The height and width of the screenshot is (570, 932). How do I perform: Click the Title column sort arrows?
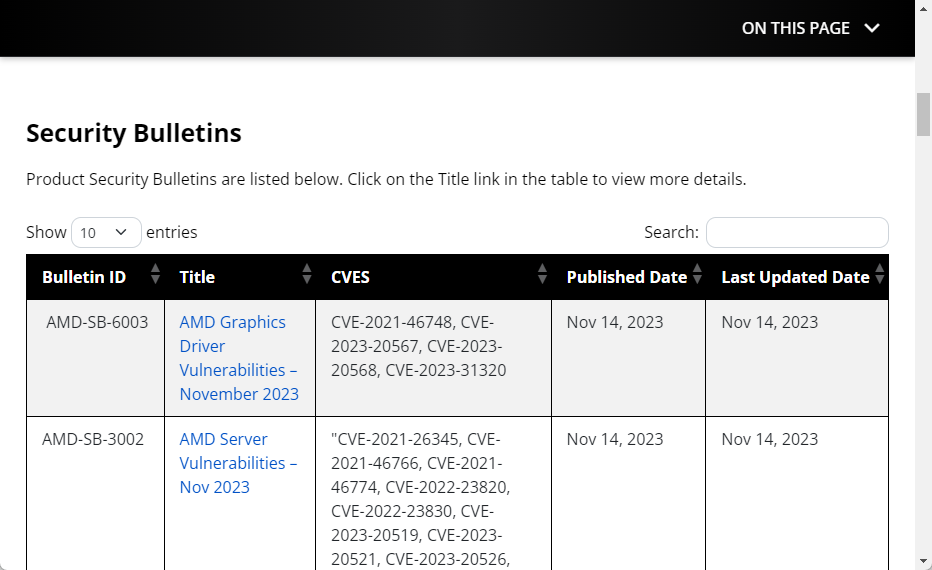click(307, 275)
